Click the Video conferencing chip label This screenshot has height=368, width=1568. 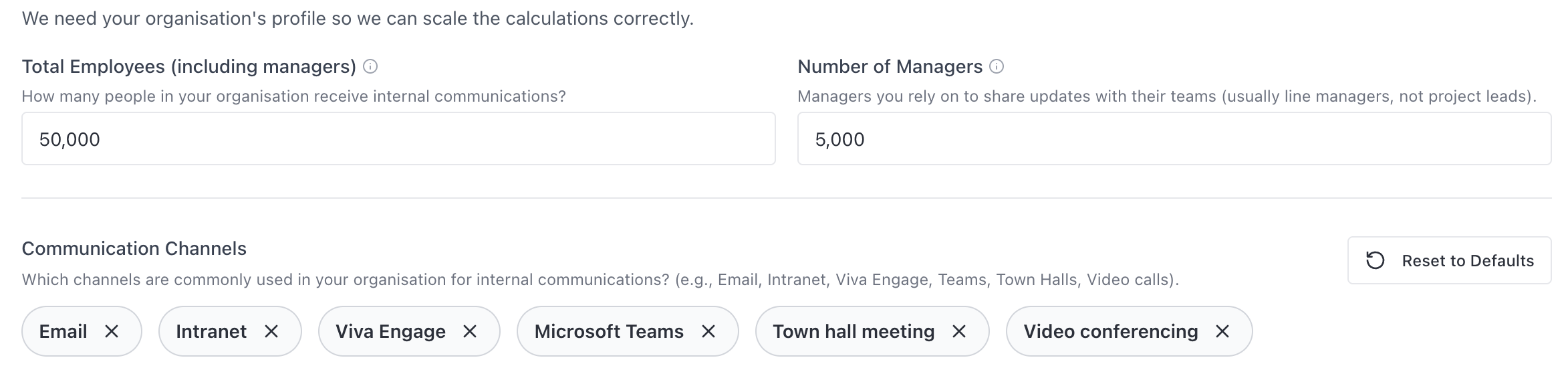click(1111, 331)
